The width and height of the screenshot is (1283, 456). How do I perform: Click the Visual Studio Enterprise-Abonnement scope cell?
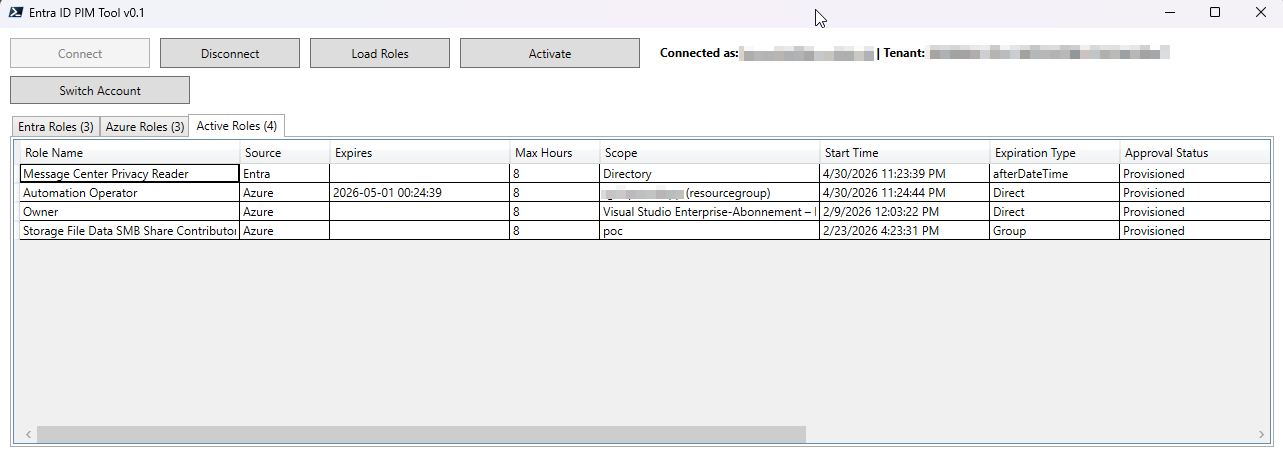click(x=710, y=212)
